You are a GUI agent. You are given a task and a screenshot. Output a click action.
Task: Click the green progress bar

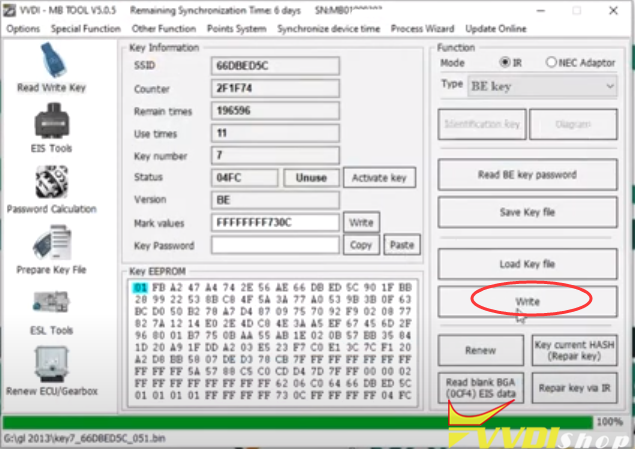pyautogui.click(x=298, y=422)
